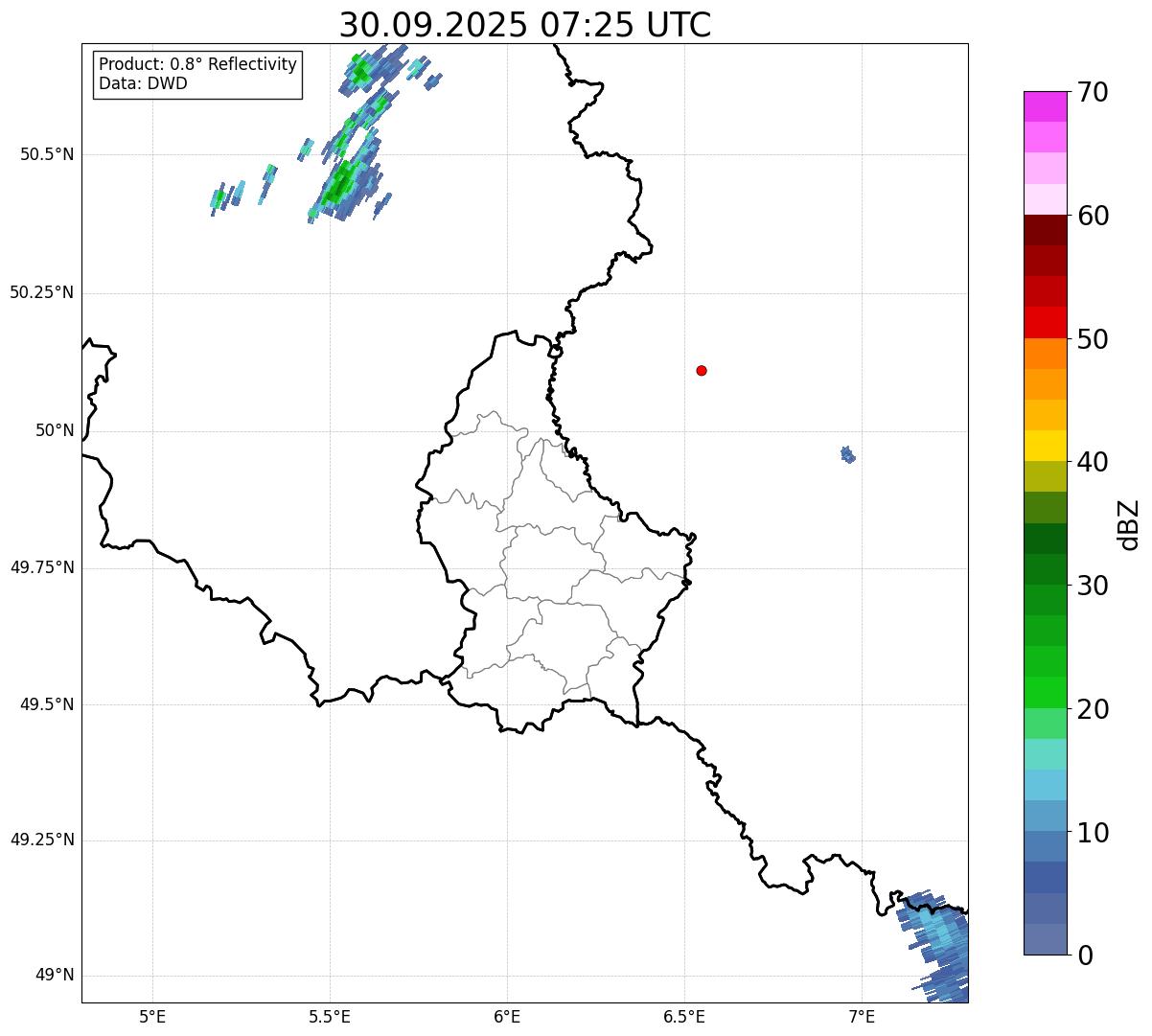The width and height of the screenshot is (1152, 1036).
Task: Click the "Data: DWD" text
Action: tap(143, 83)
